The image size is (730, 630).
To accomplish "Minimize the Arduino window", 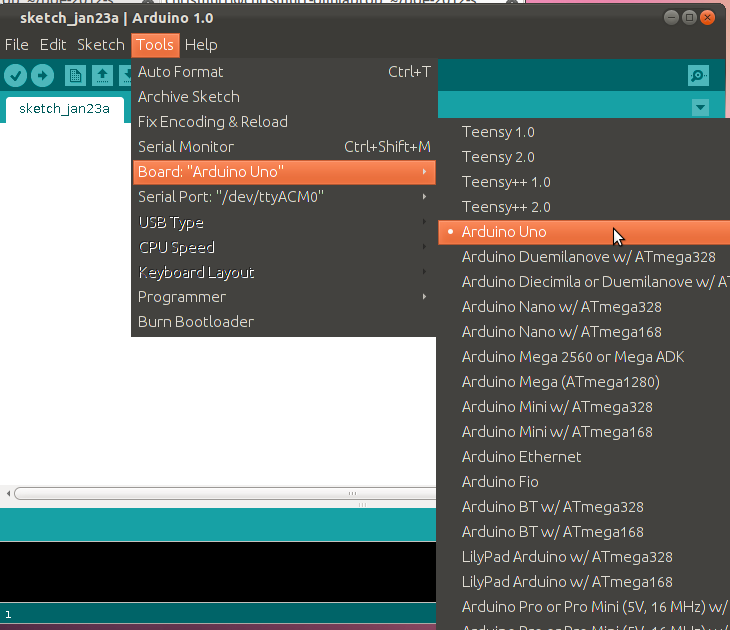I will coord(671,18).
